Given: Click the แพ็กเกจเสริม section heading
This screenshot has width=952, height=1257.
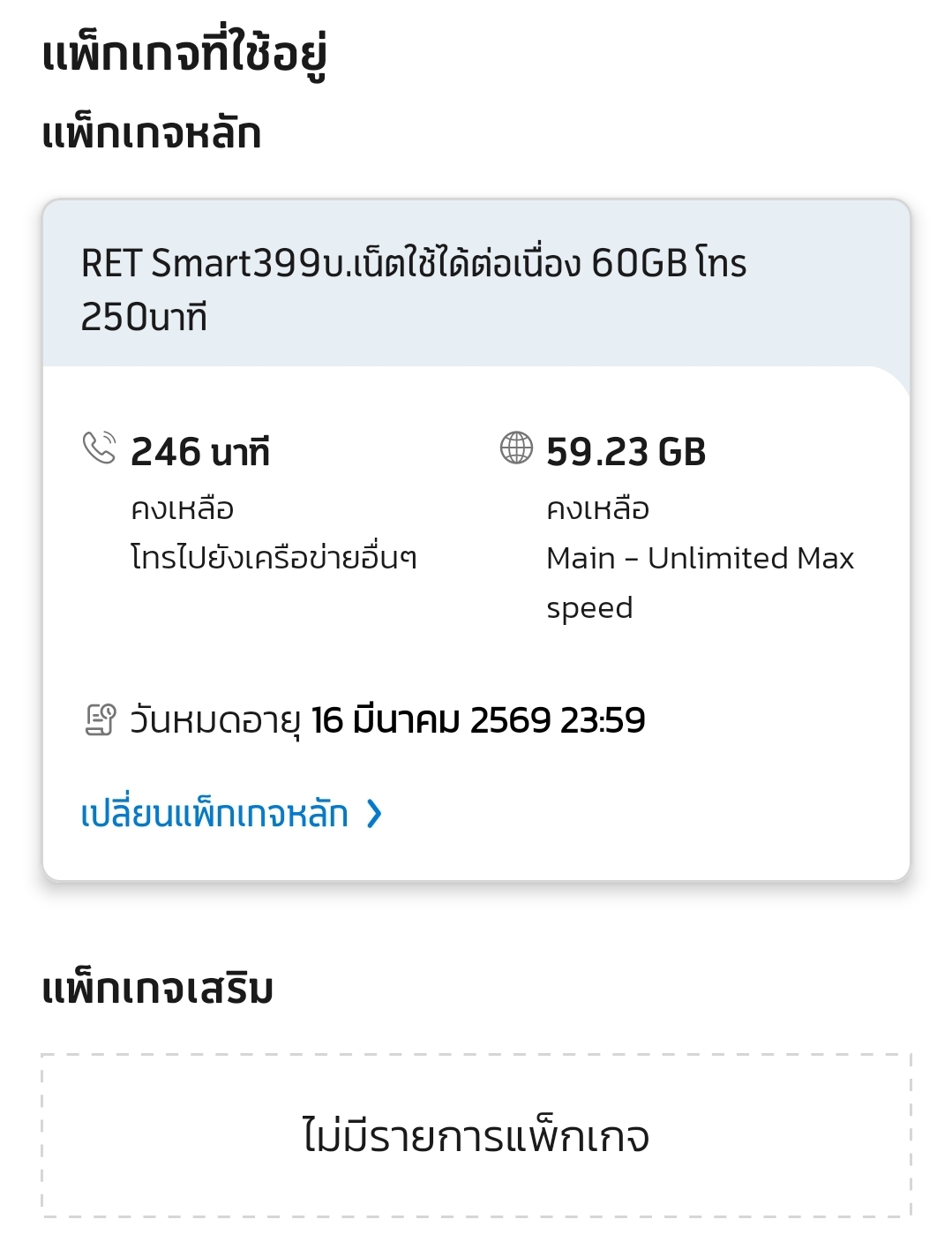Looking at the screenshot, I should tap(158, 989).
